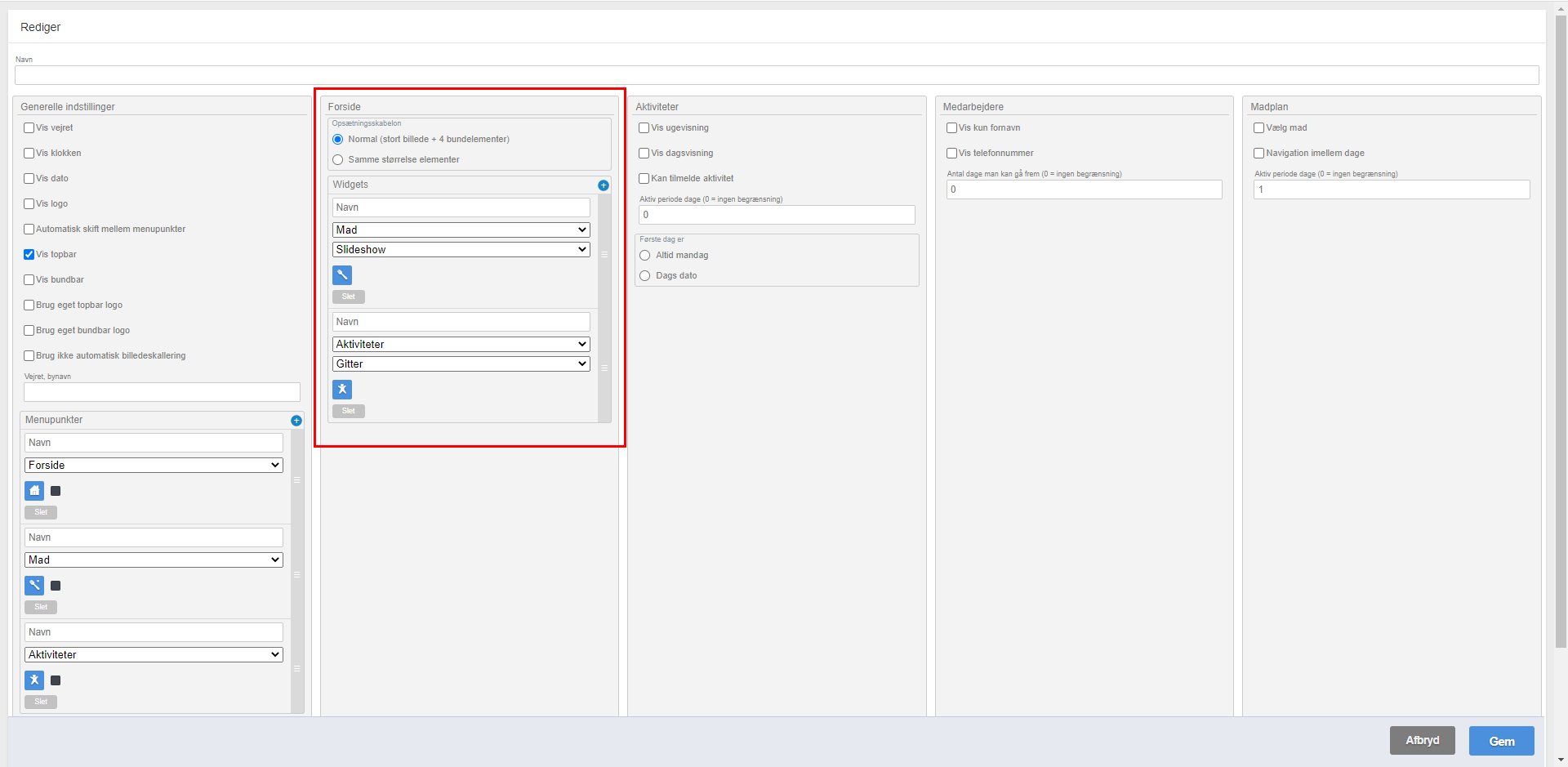
Task: Expand the Forside dropdown in Menupunkter
Action: [154, 466]
